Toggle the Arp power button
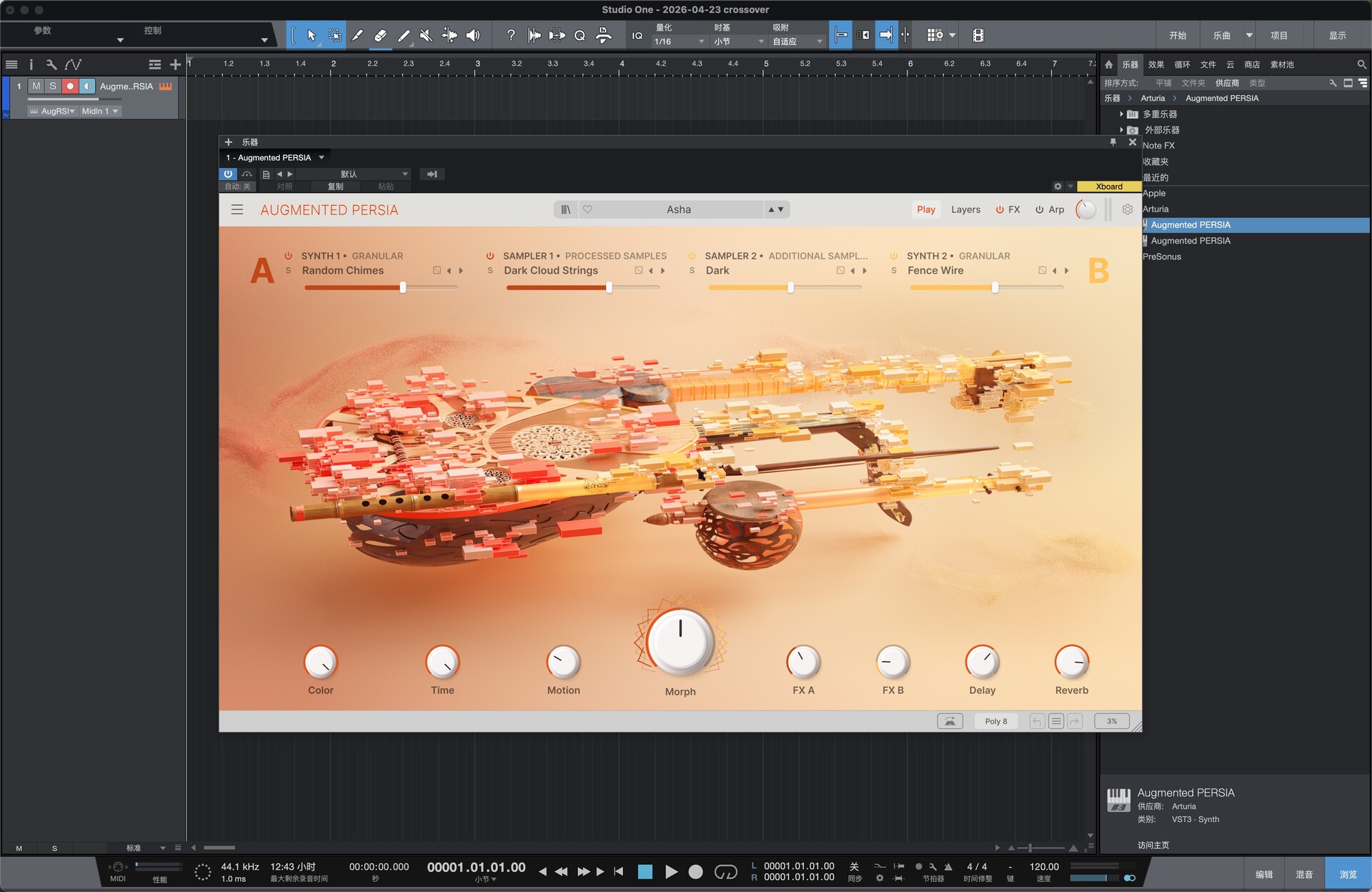 [1039, 209]
